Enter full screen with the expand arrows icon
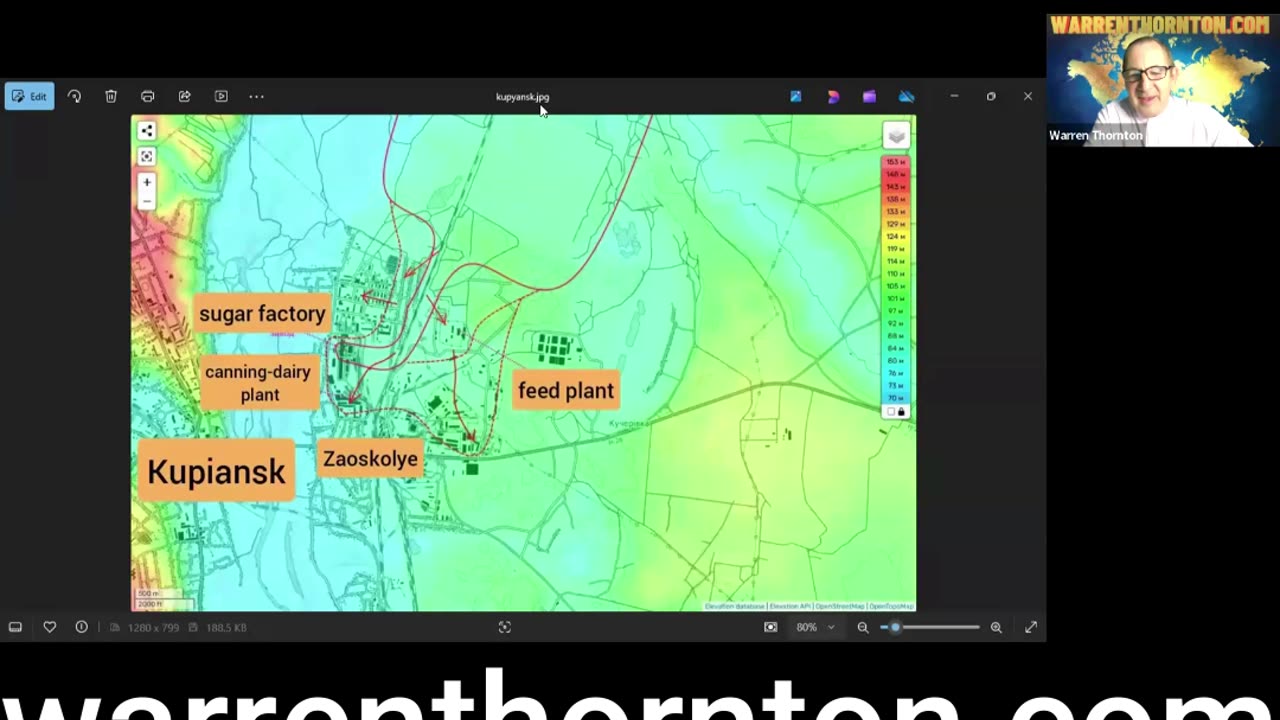This screenshot has height=720, width=1280. coord(1031,627)
